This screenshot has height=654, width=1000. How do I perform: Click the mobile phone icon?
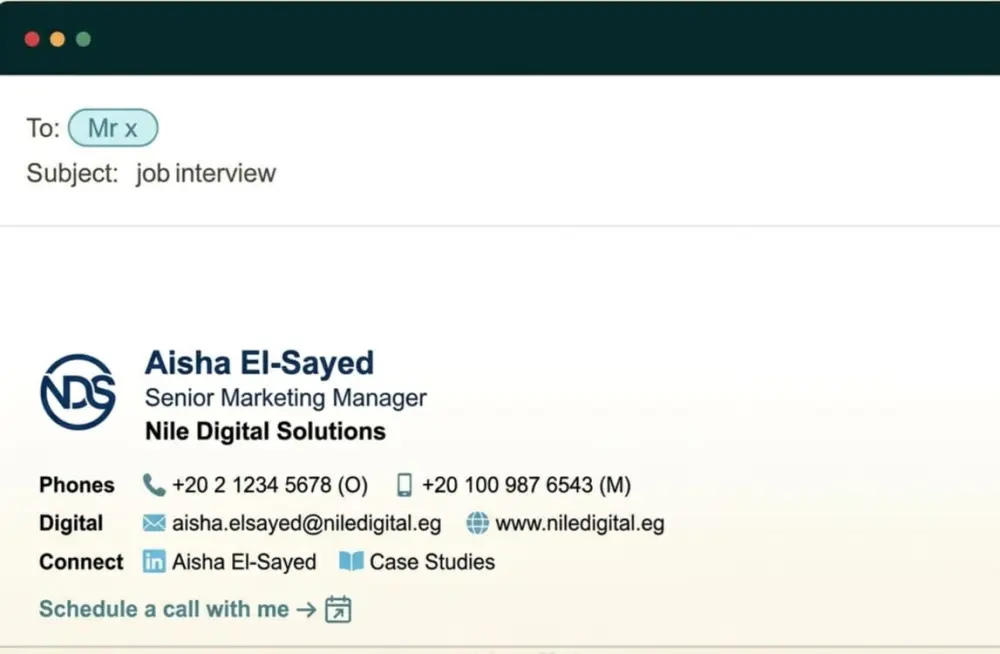point(403,484)
